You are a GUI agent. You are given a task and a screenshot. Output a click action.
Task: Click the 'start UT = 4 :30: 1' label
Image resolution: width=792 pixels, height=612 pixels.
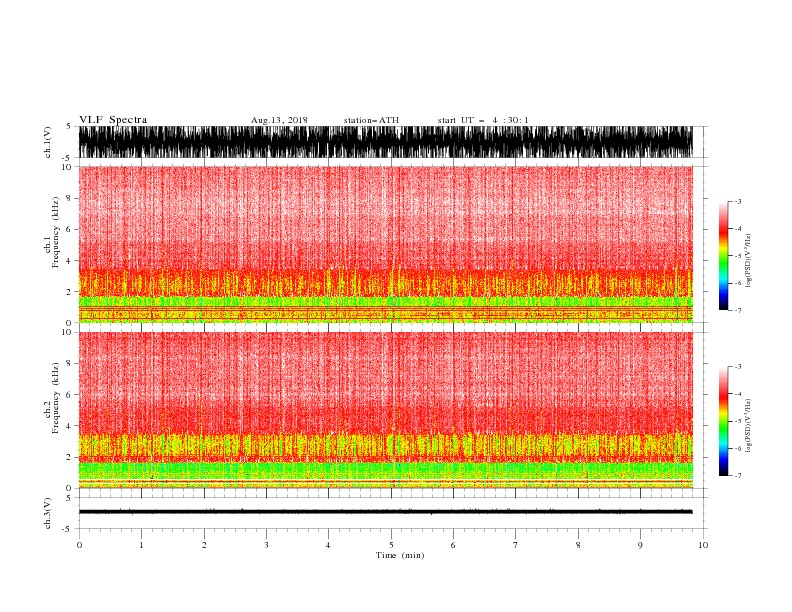(483, 120)
